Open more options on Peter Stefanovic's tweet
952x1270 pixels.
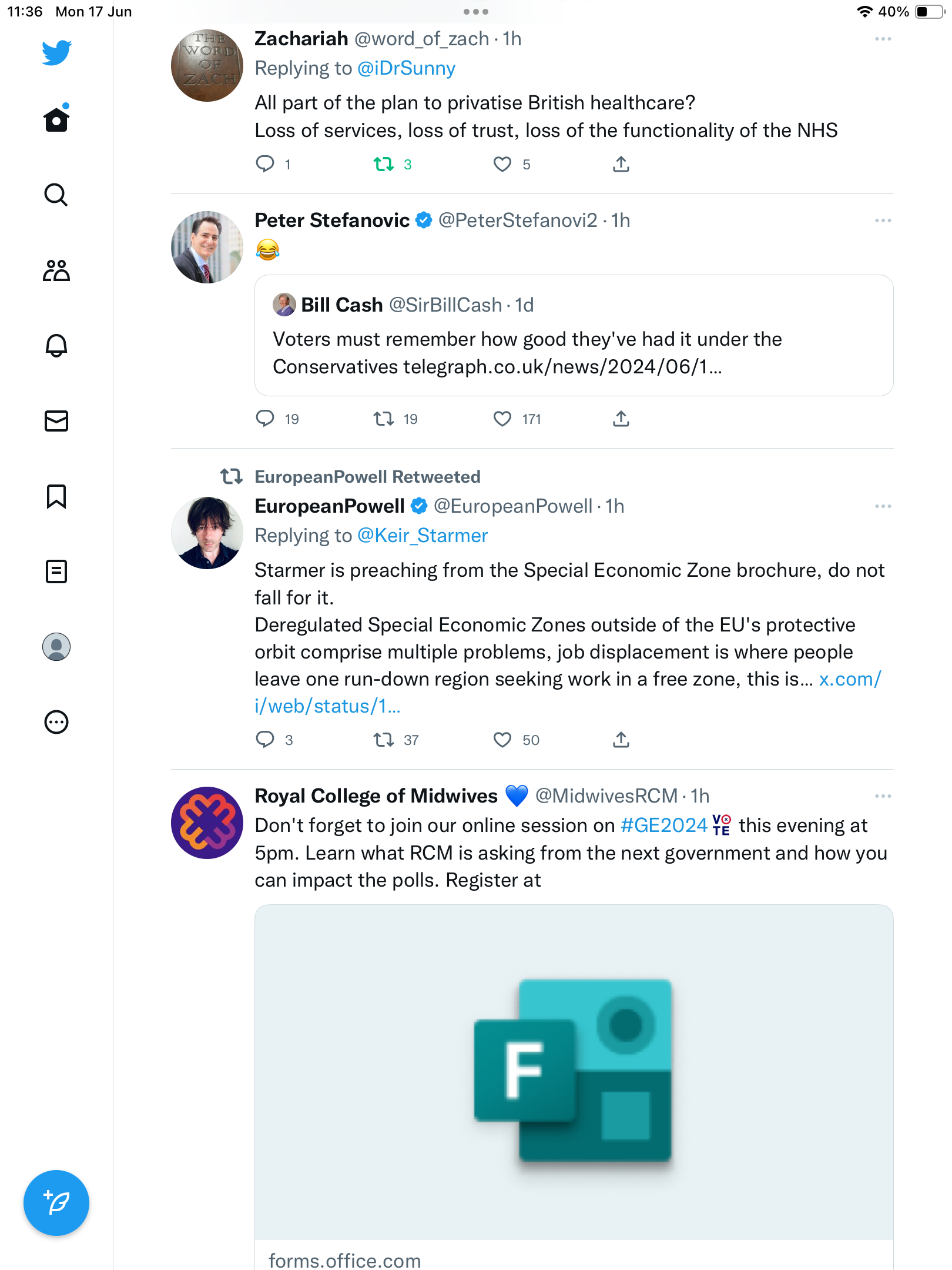[x=883, y=220]
